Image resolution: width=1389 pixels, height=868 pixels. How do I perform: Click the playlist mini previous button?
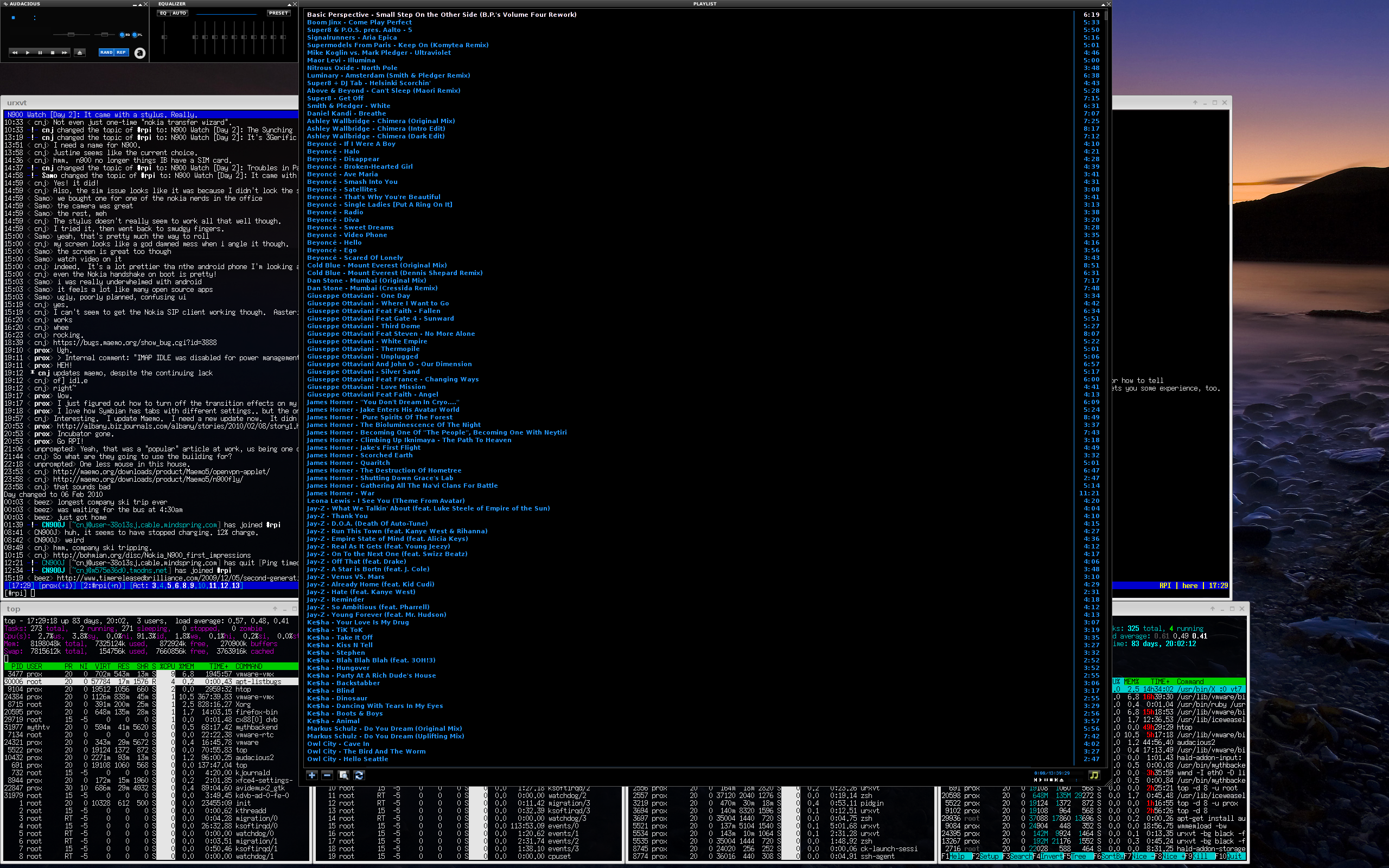tap(1035, 780)
